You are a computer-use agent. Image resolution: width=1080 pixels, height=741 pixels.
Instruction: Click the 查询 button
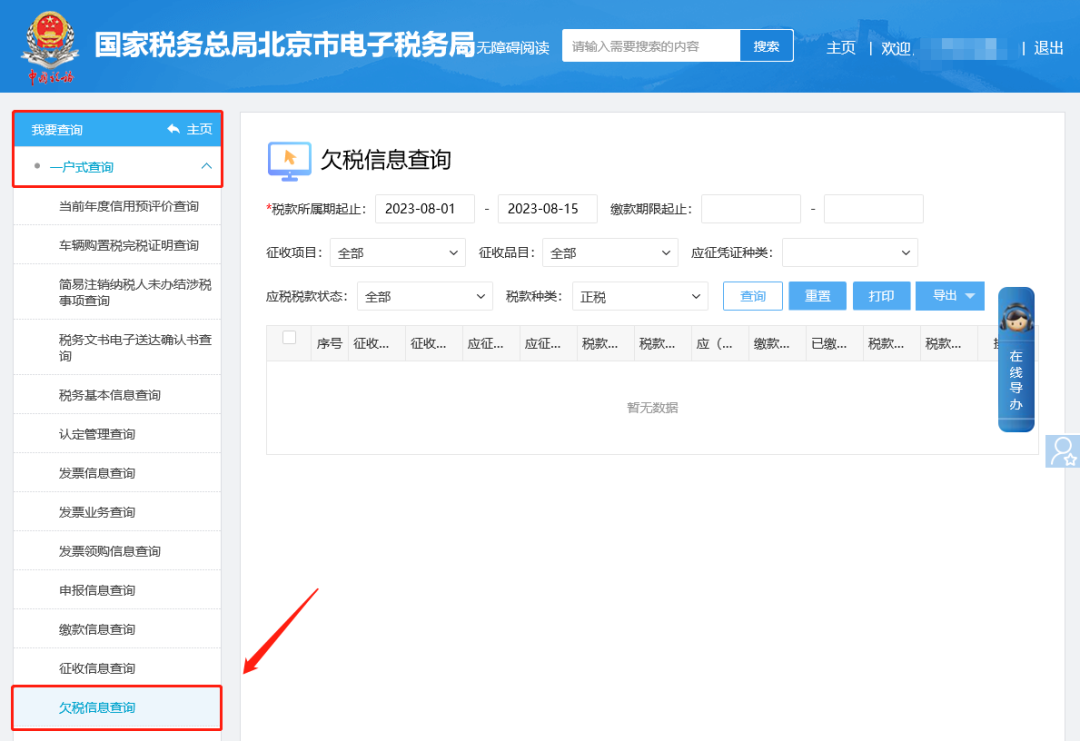(752, 296)
